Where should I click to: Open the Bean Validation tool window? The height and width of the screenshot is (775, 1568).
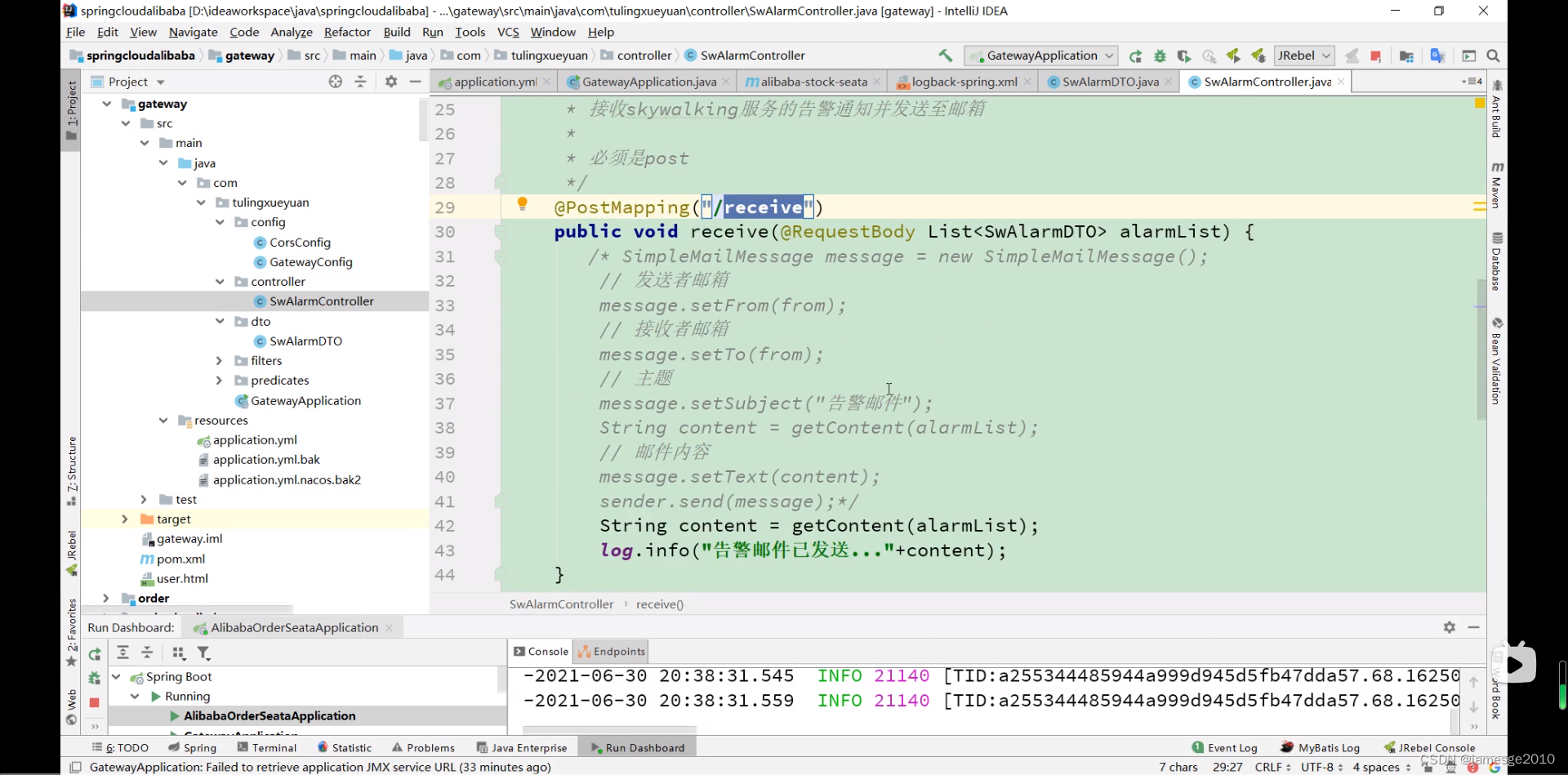[x=1497, y=360]
